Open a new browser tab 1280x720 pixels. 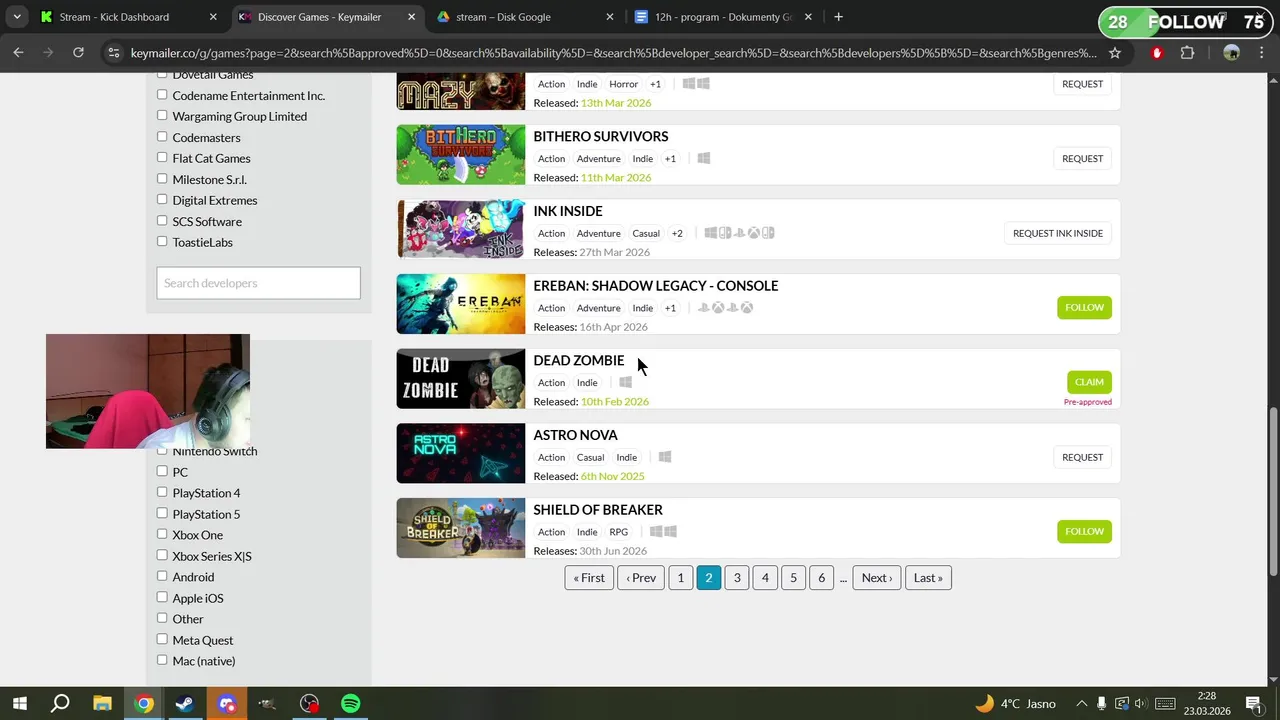[x=838, y=17]
